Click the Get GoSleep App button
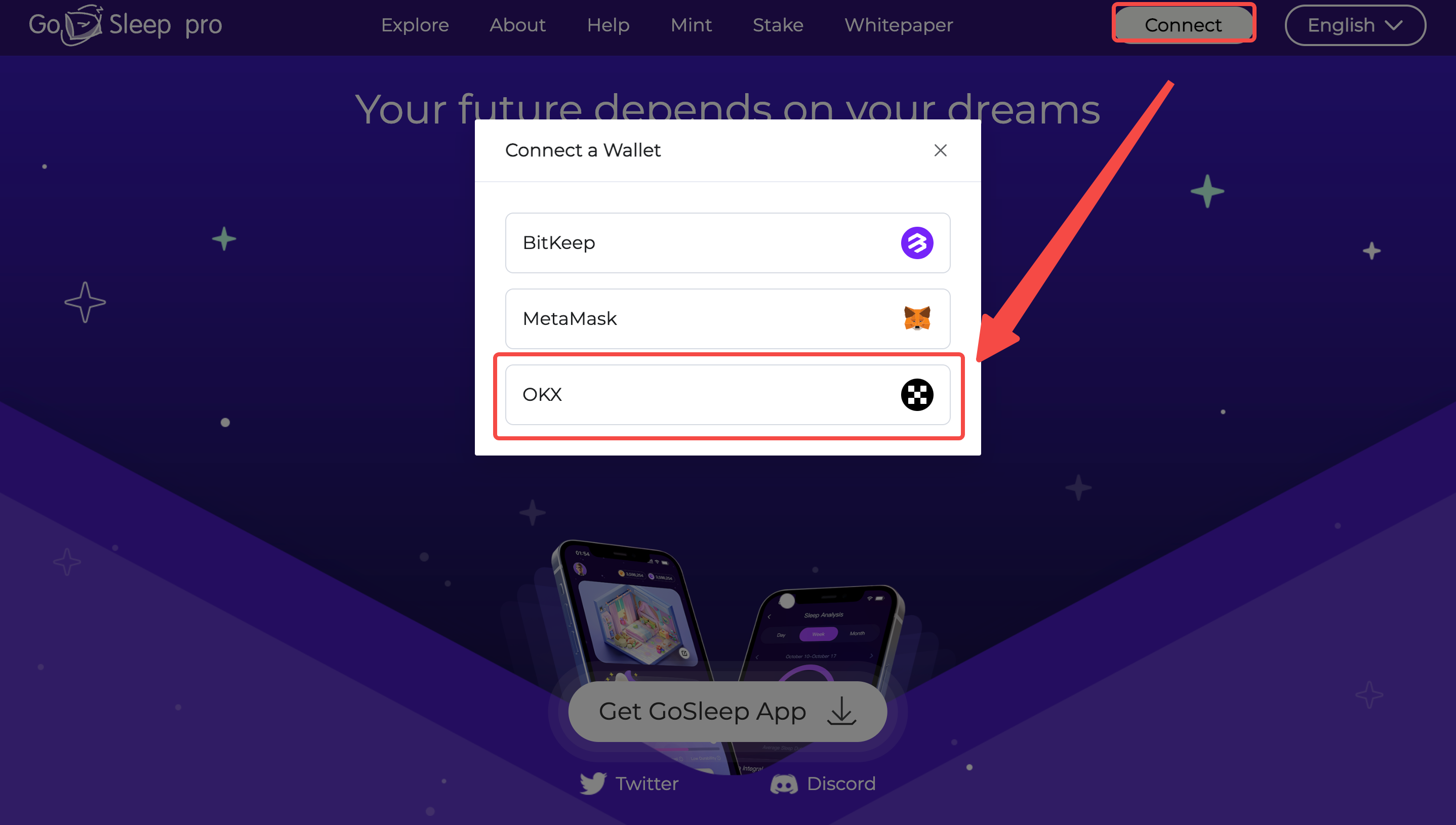 pyautogui.click(x=727, y=711)
